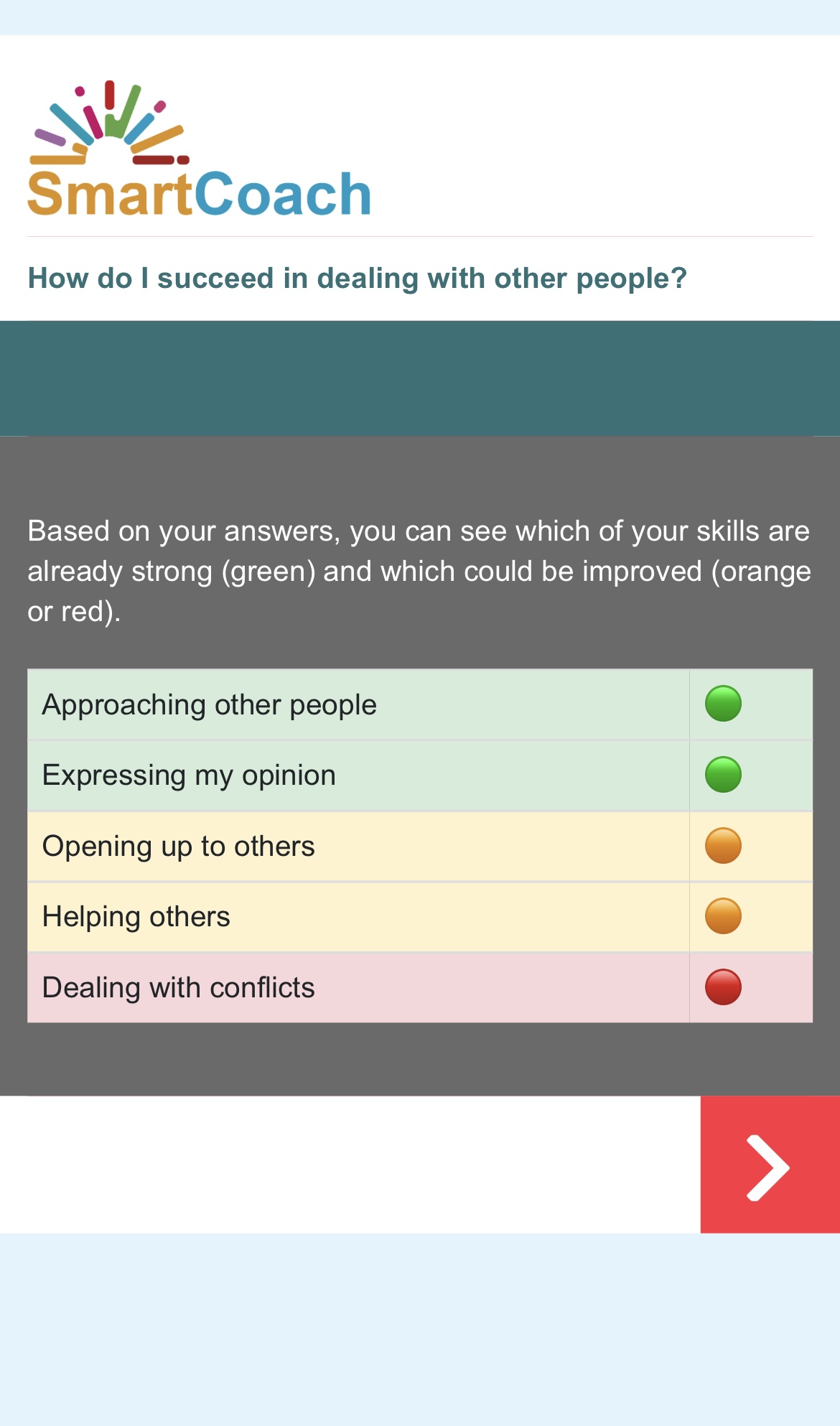This screenshot has width=840, height=1426.
Task: Click the light blue area below the footer
Action: coord(420,1328)
